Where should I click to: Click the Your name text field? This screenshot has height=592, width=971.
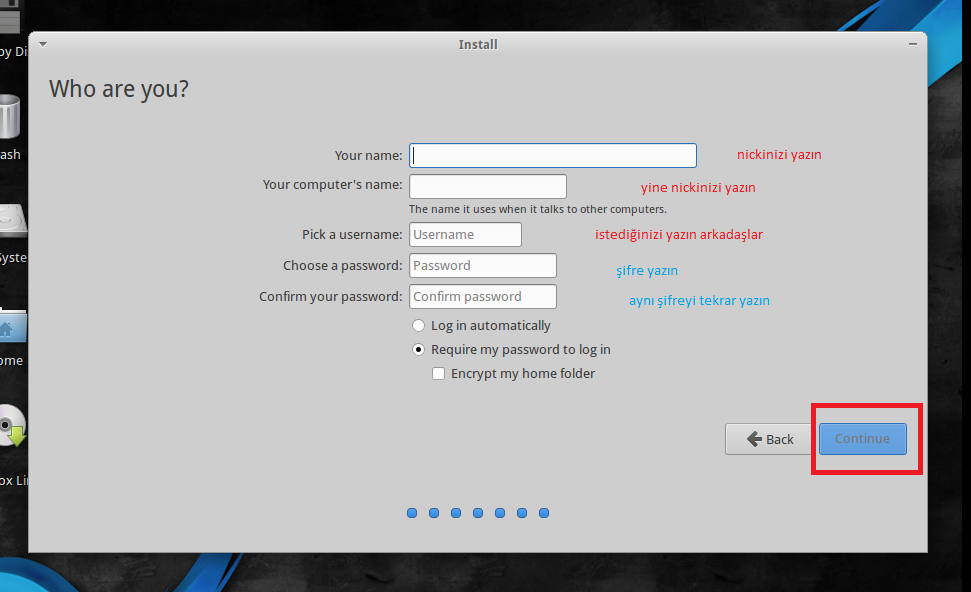pyautogui.click(x=552, y=155)
